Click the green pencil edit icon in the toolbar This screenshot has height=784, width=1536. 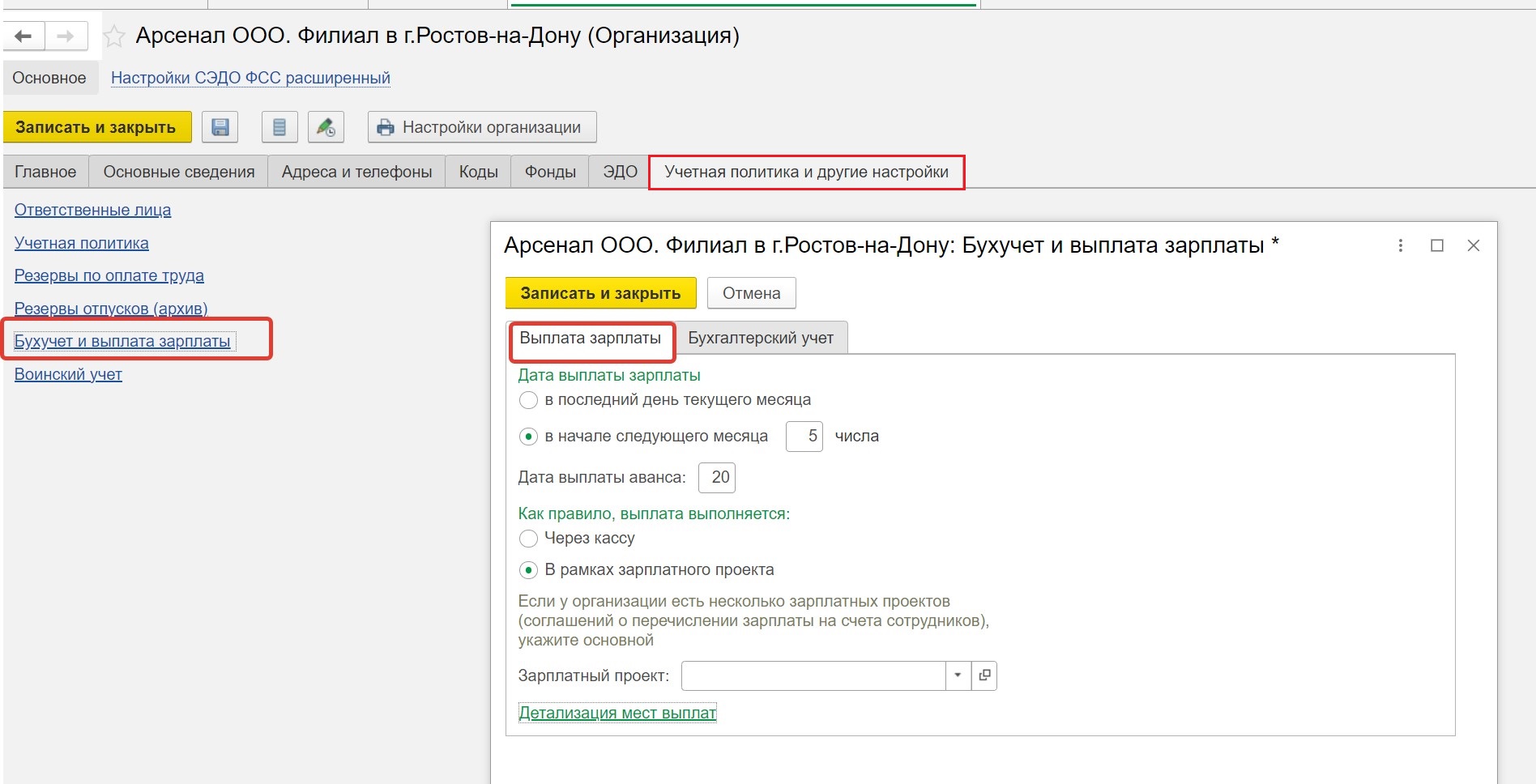(326, 127)
